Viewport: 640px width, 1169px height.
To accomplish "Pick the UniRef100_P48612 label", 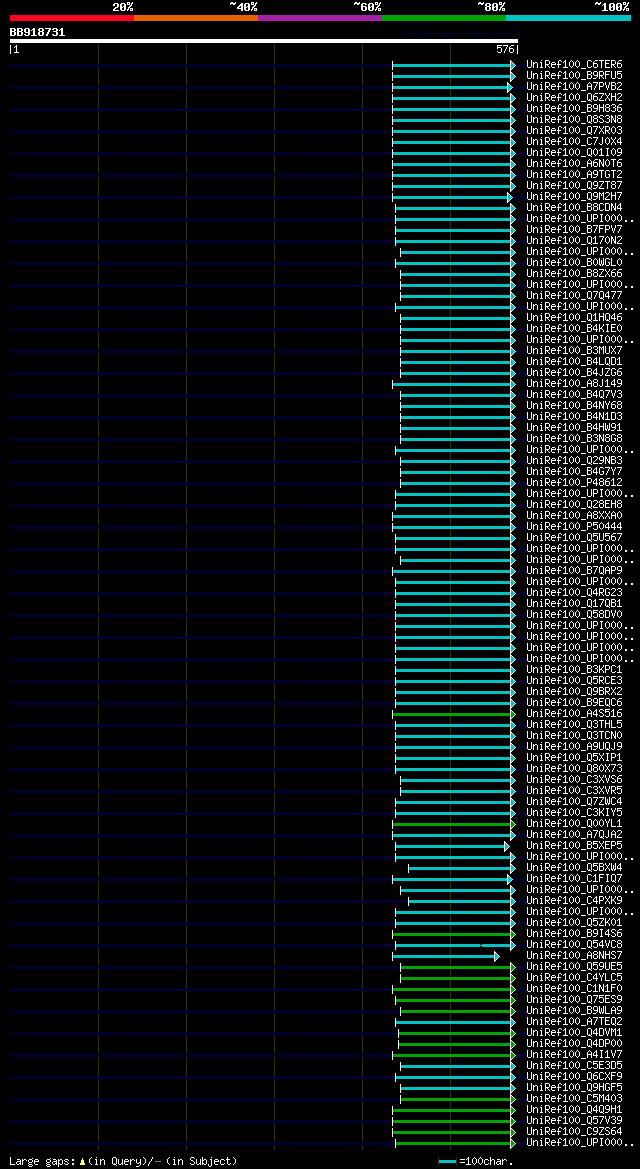I will pyautogui.click(x=574, y=483).
